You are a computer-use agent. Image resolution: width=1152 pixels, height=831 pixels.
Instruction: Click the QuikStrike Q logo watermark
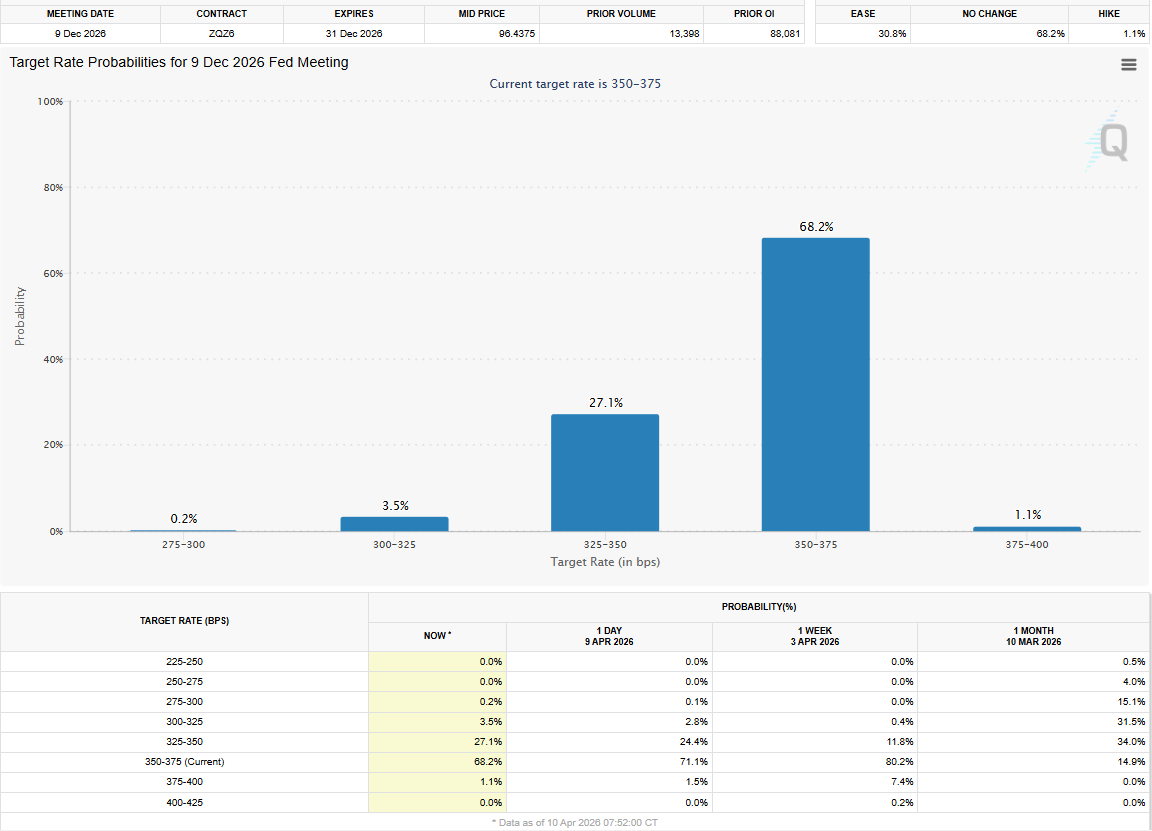point(1111,143)
